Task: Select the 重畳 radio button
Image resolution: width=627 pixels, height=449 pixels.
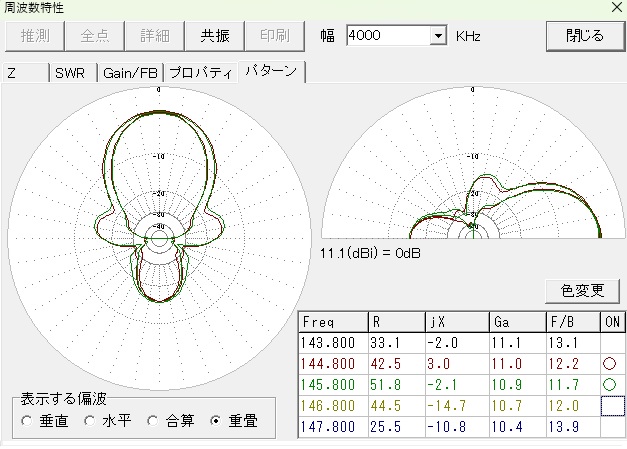Action: 215,421
